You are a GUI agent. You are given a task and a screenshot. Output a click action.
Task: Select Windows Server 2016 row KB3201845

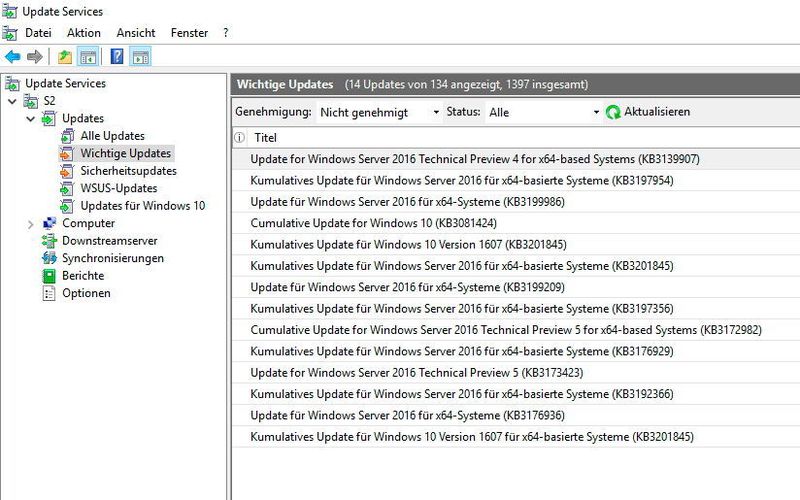(x=516, y=266)
